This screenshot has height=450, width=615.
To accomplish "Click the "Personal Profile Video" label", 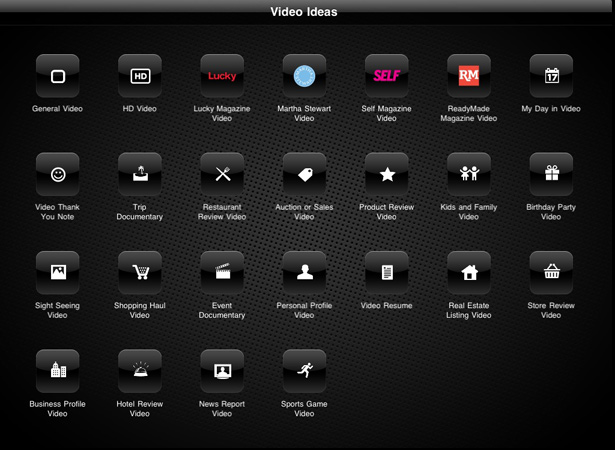I will pos(304,310).
